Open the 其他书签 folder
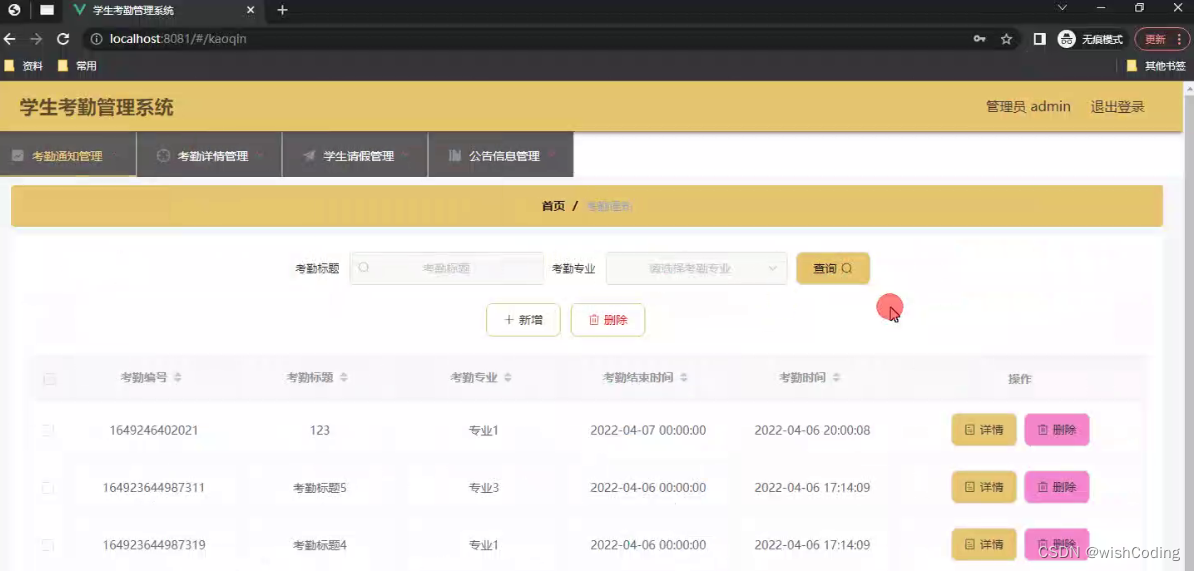1195x571 pixels. 1156,66
